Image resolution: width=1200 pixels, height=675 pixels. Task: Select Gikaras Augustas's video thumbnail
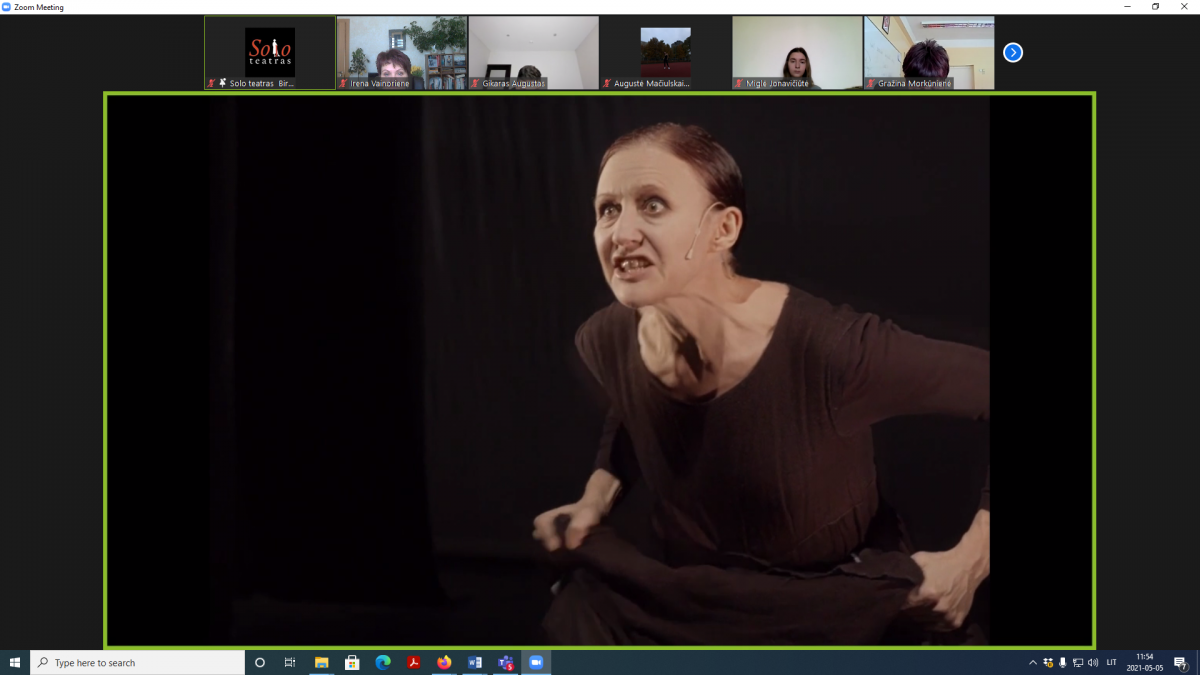click(x=534, y=53)
